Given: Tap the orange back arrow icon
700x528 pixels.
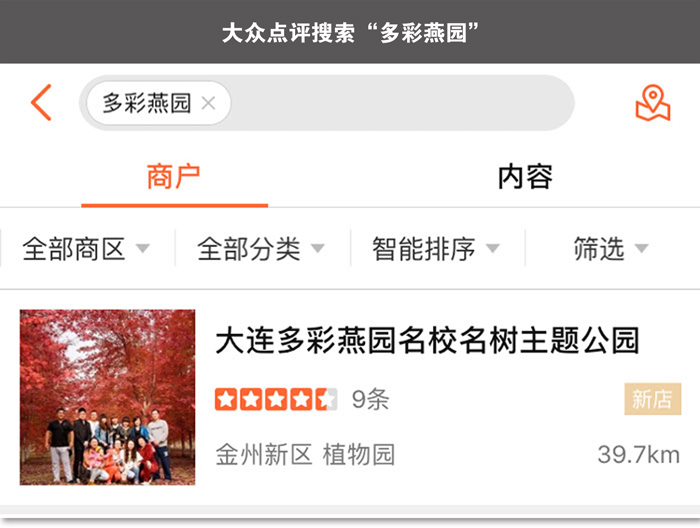Looking at the screenshot, I should [42, 103].
